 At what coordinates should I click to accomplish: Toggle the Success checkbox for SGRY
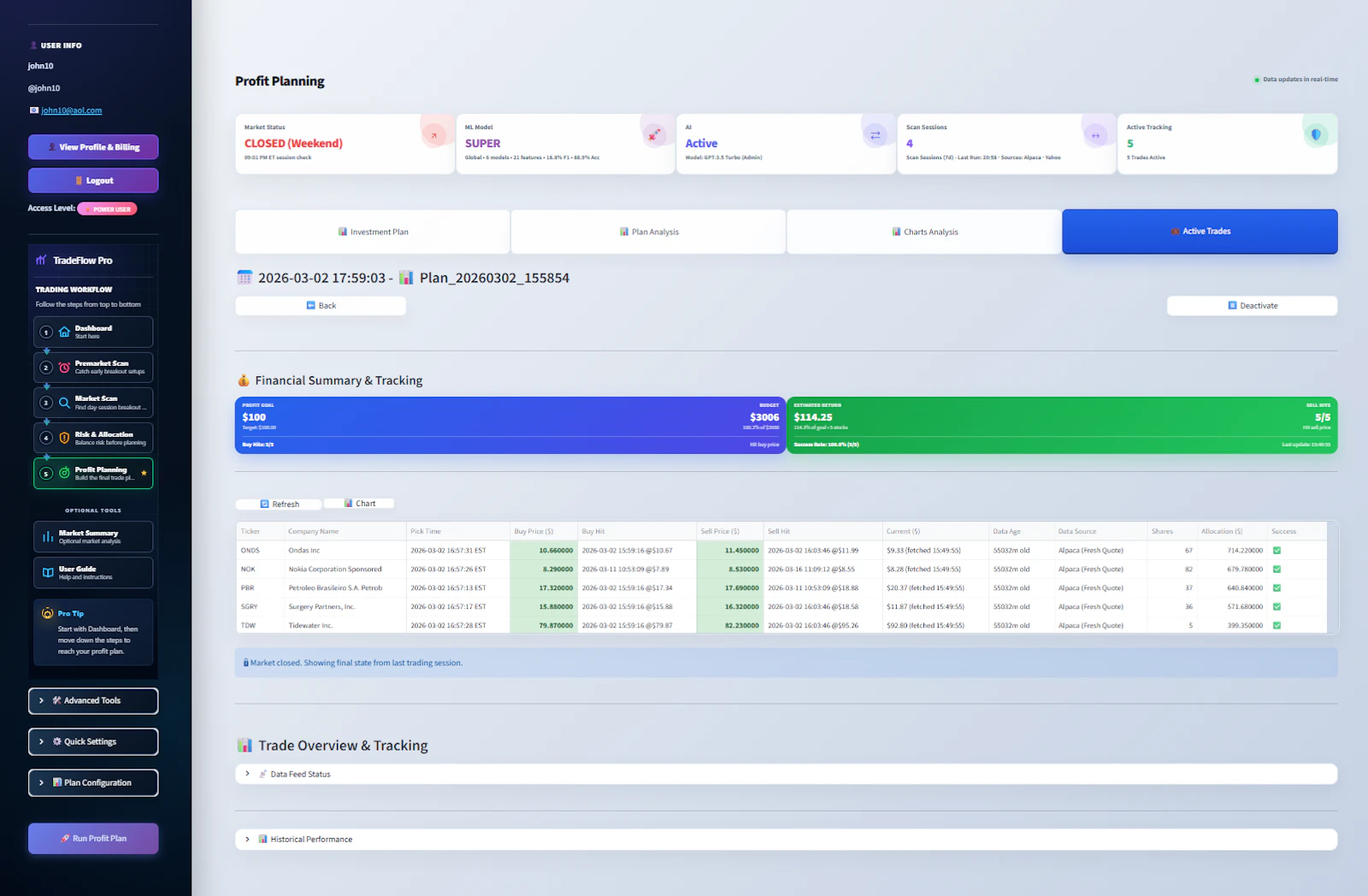pyautogui.click(x=1277, y=607)
